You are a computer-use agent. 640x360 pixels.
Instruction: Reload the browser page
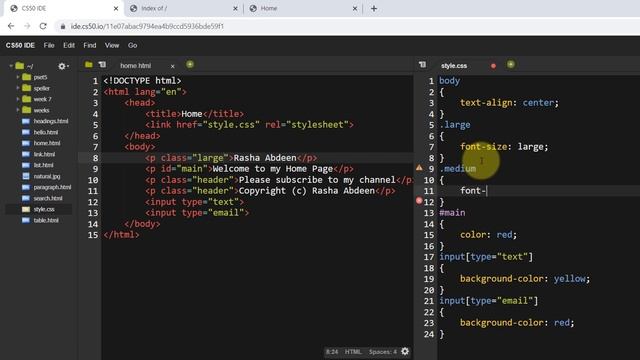[x=43, y=26]
